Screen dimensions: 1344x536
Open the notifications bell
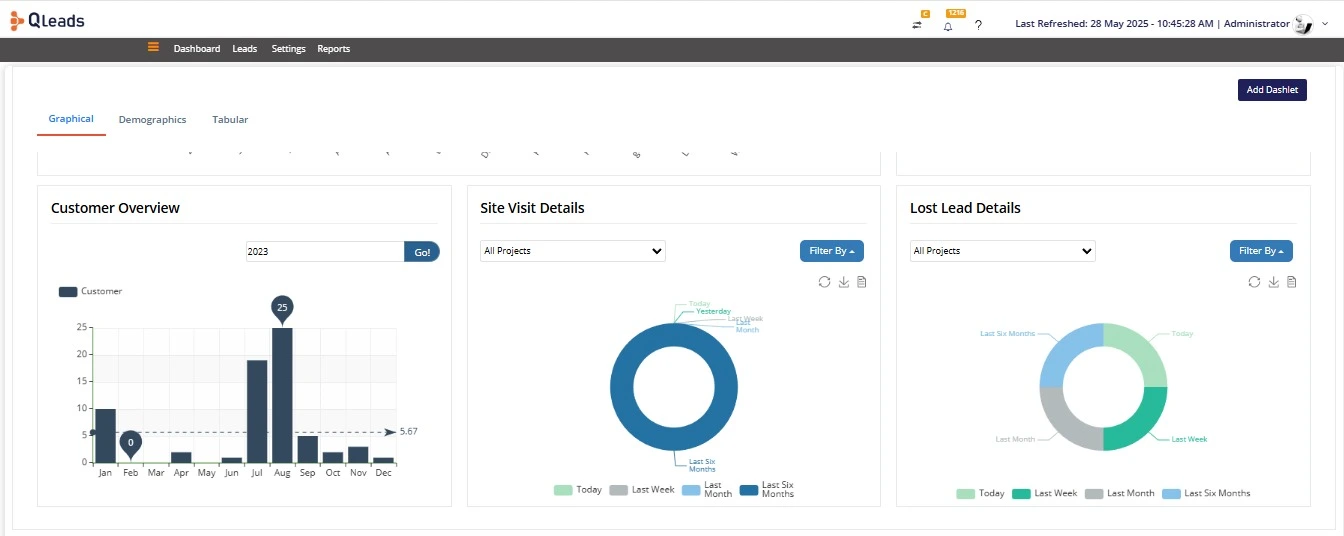pyautogui.click(x=948, y=26)
